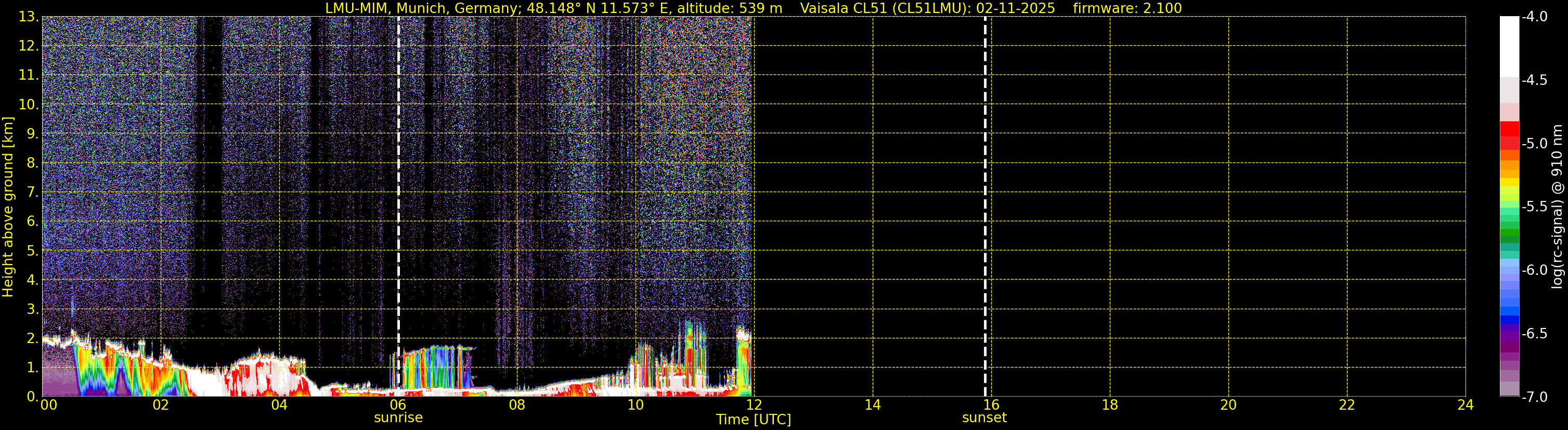Click the white top of the colorbar

[x=1510, y=46]
